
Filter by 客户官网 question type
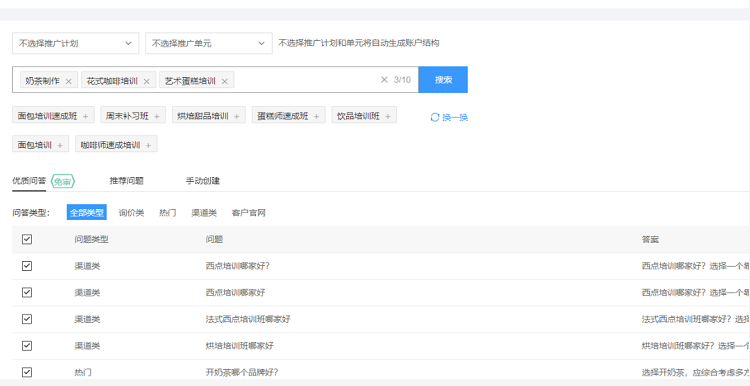248,213
